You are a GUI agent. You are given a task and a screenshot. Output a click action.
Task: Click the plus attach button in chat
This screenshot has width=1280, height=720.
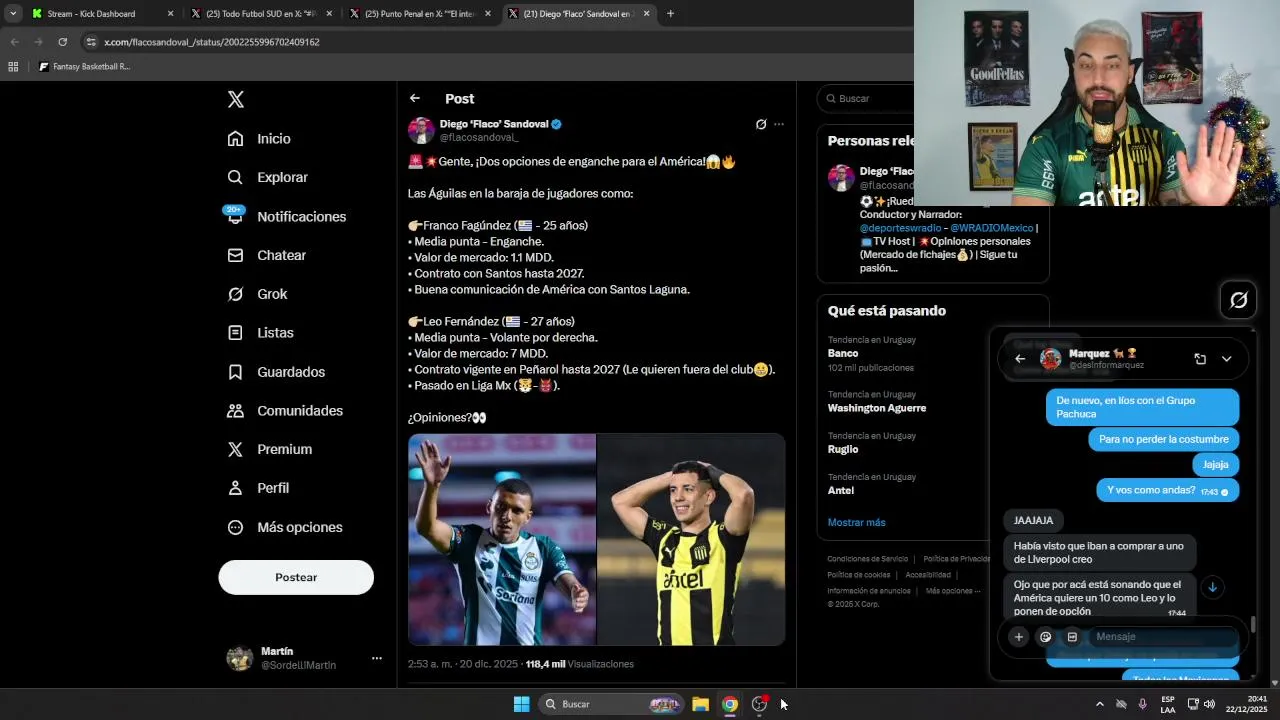pos(1018,637)
